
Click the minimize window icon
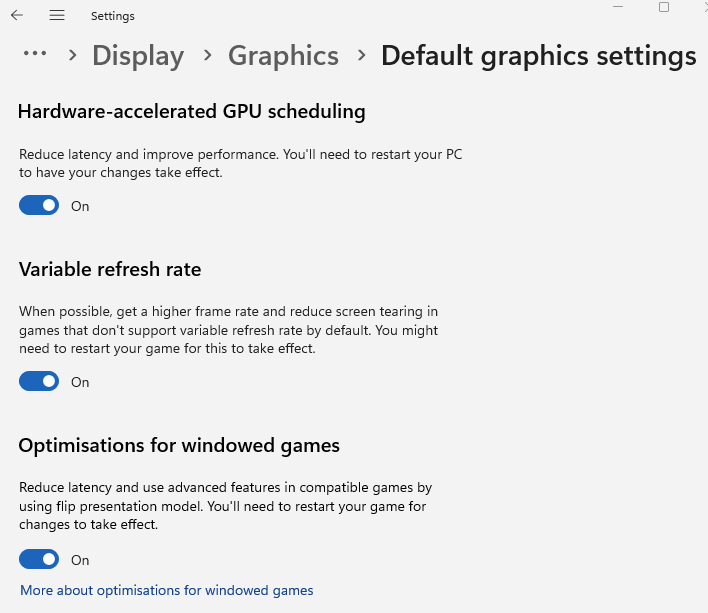618,7
